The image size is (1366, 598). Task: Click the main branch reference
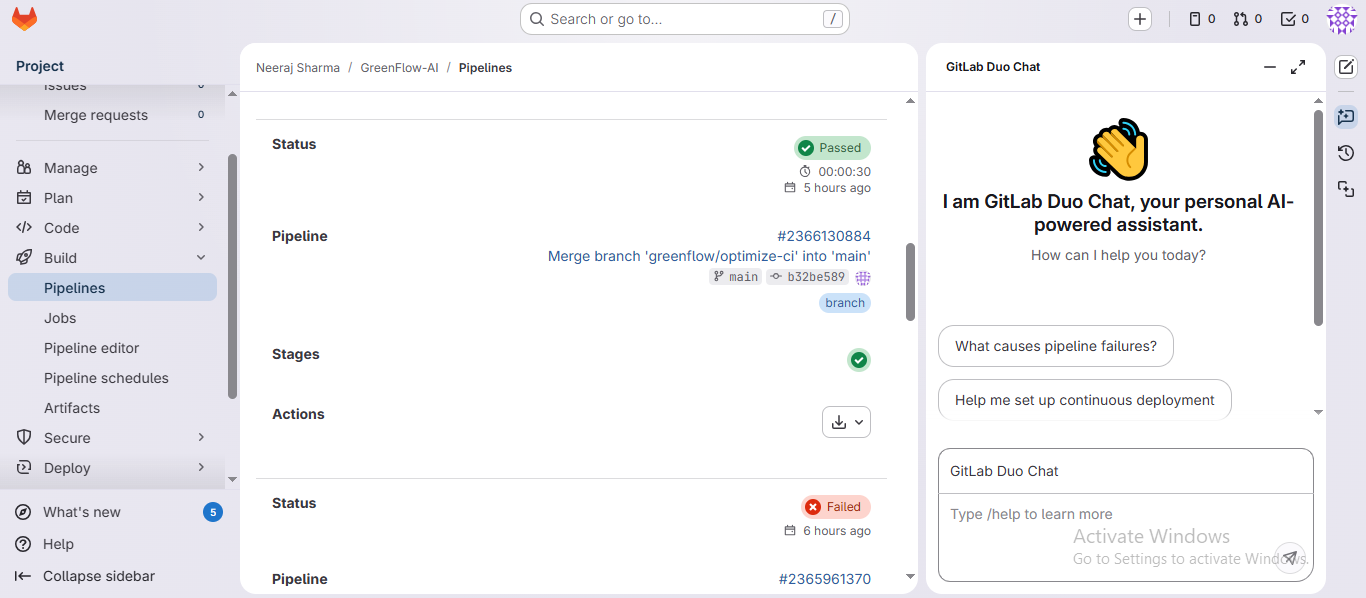[x=735, y=277]
